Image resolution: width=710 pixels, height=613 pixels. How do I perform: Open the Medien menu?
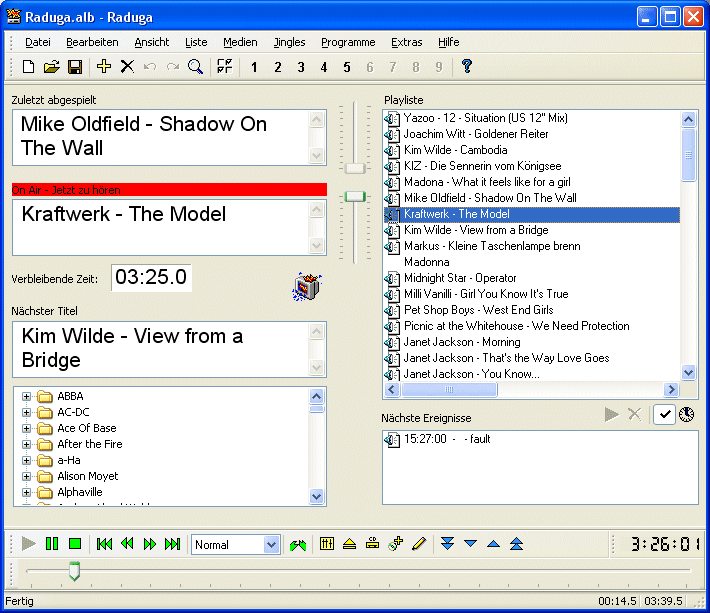pyautogui.click(x=240, y=42)
